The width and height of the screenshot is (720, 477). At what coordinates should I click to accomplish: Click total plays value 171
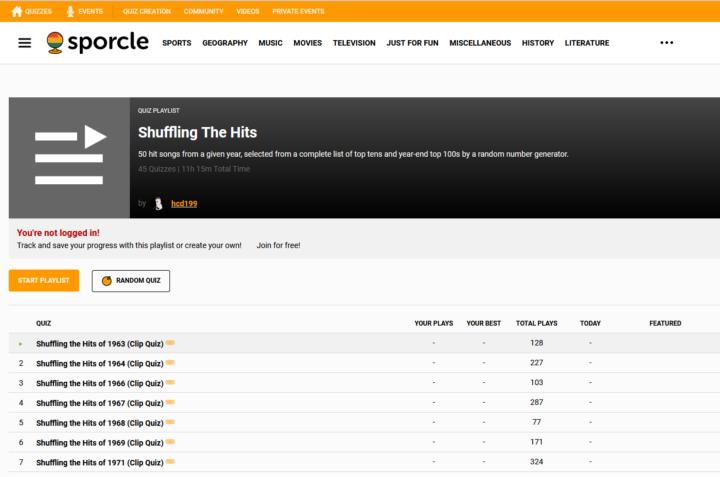coord(536,442)
